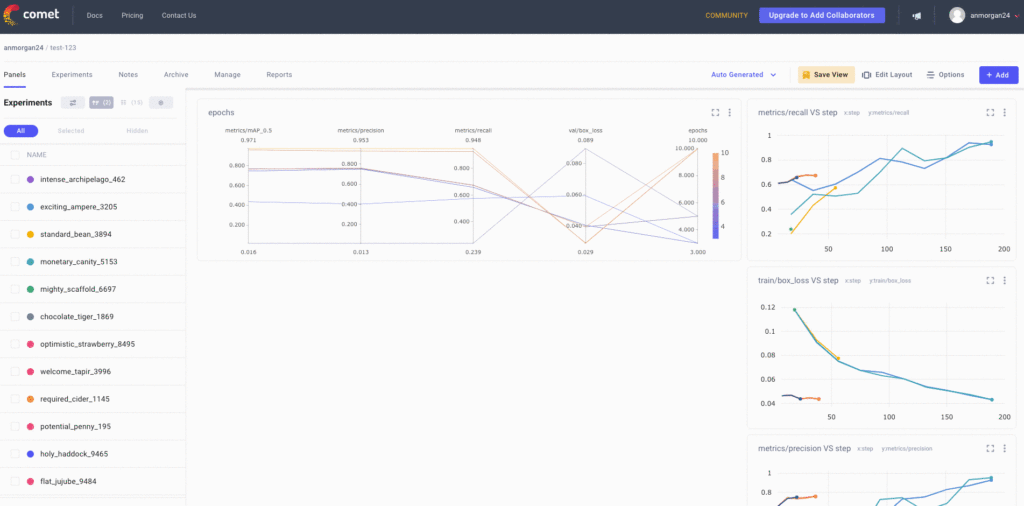Check the optimistic_strawberry_8495 checkbox
The height and width of the screenshot is (506, 1024).
click(x=14, y=344)
